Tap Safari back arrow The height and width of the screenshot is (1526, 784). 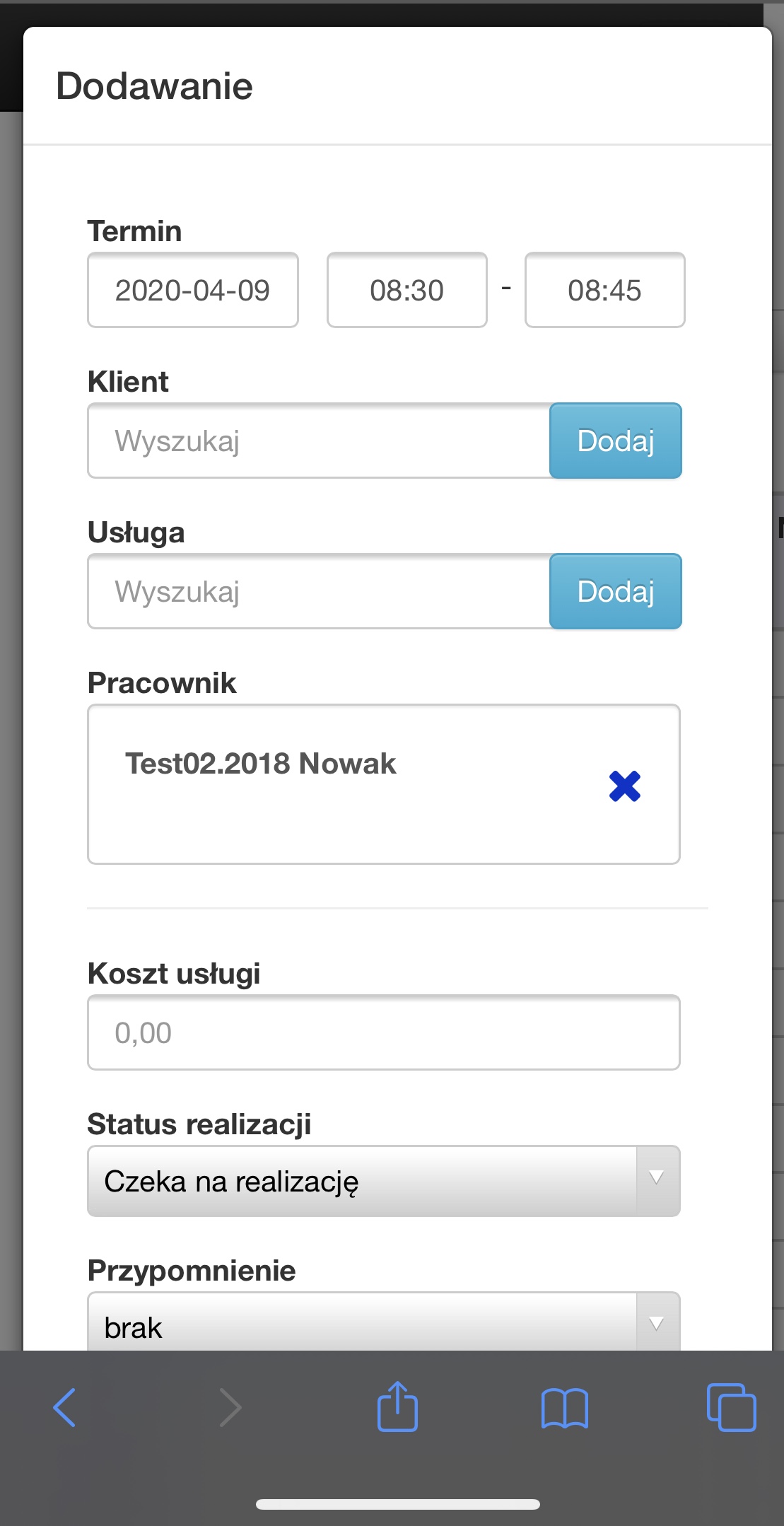coord(65,1407)
